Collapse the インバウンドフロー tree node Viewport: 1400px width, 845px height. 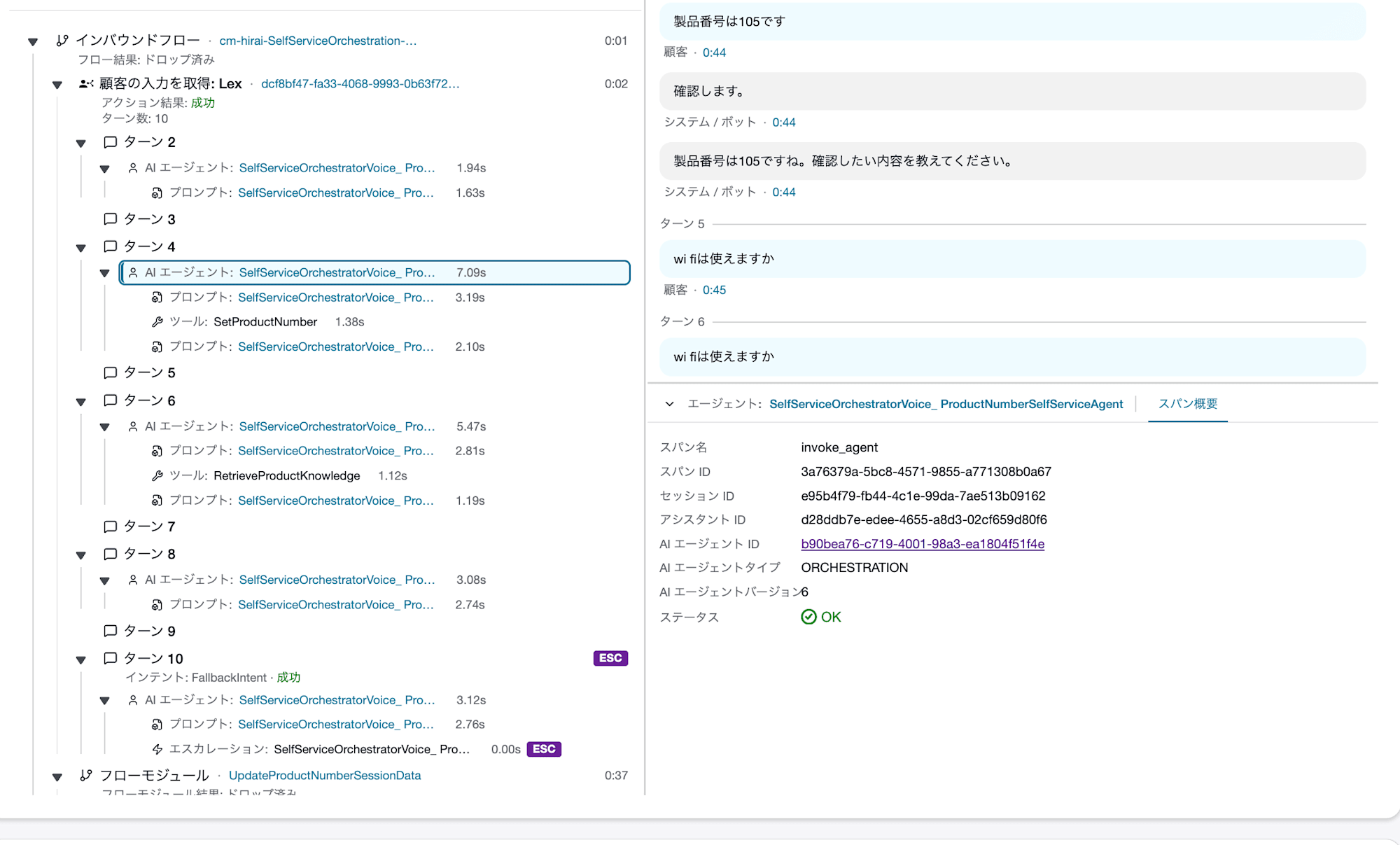pyautogui.click(x=33, y=42)
